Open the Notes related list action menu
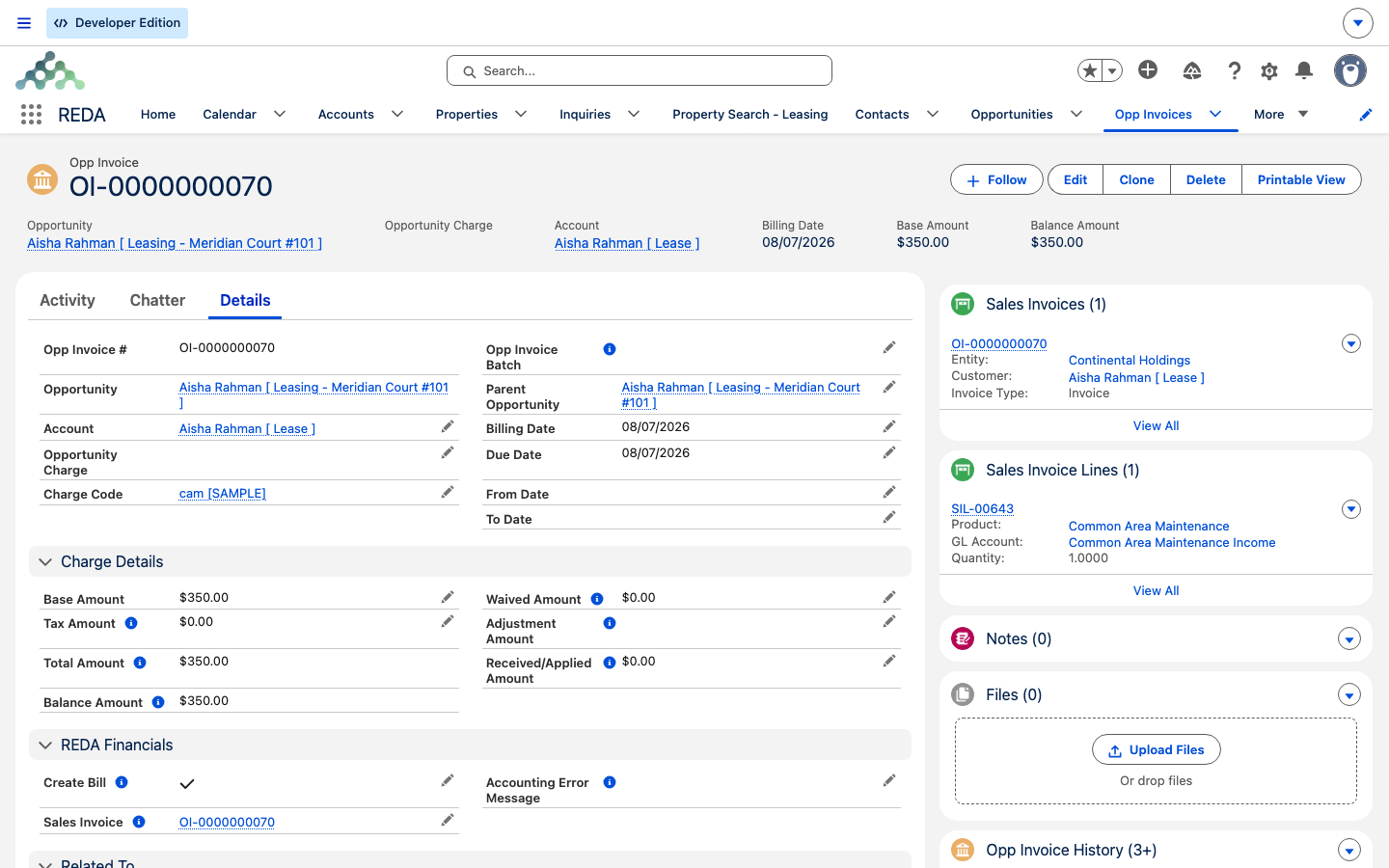Image resolution: width=1389 pixels, height=868 pixels. (x=1349, y=639)
